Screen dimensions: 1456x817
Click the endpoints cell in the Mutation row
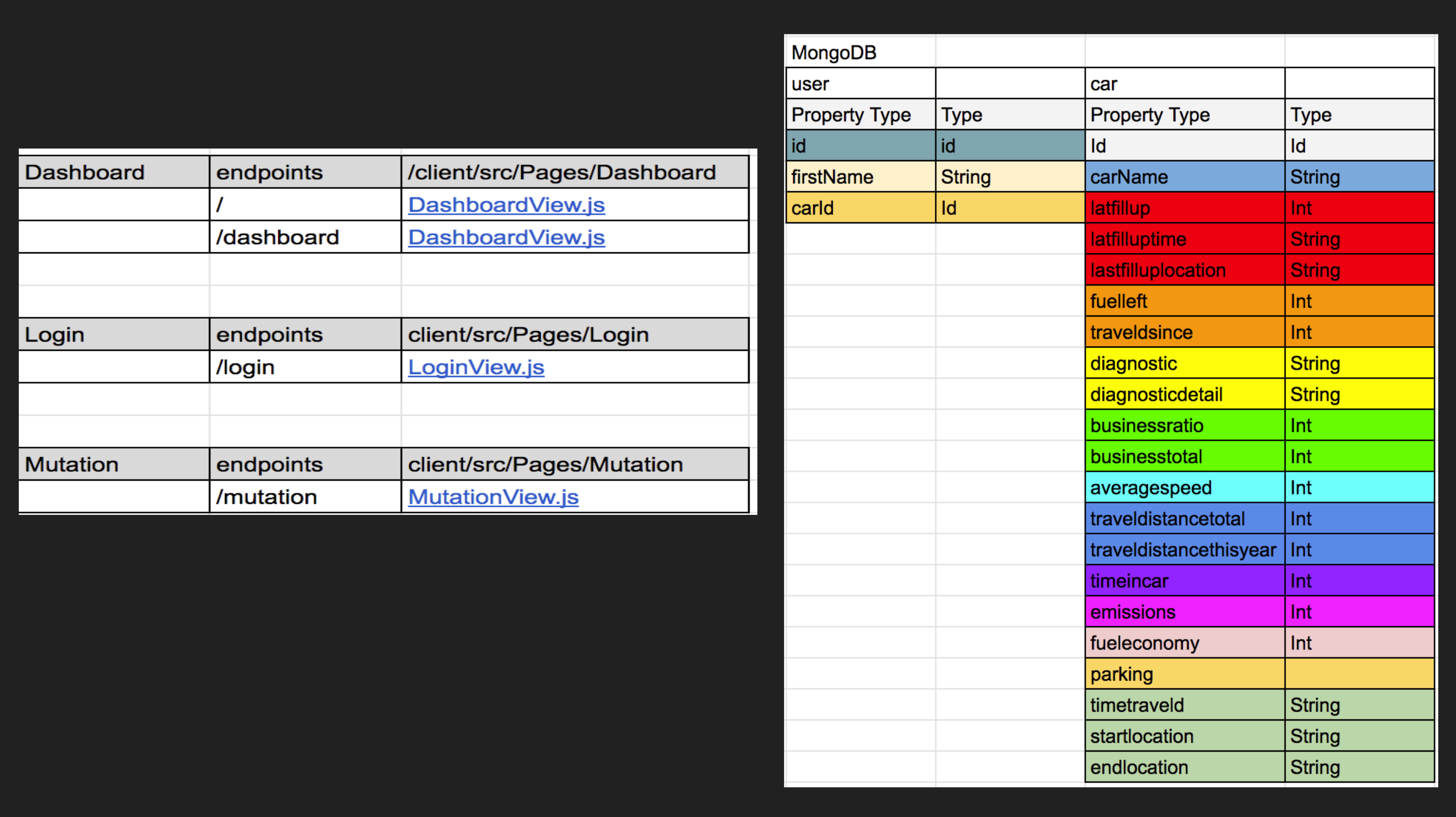click(305, 464)
